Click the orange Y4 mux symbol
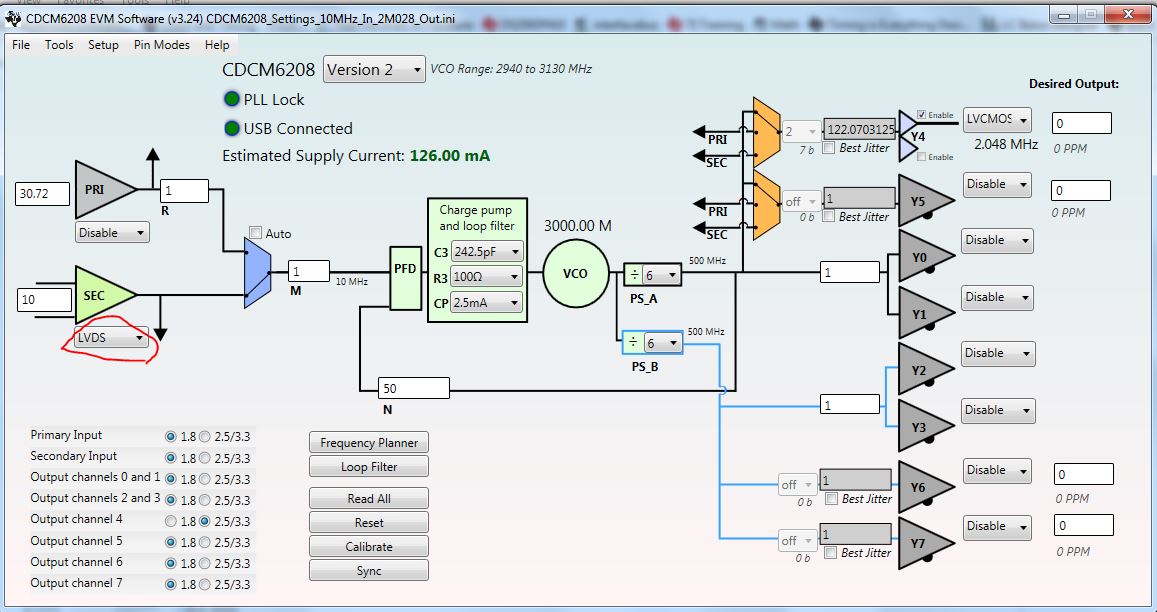 click(767, 132)
